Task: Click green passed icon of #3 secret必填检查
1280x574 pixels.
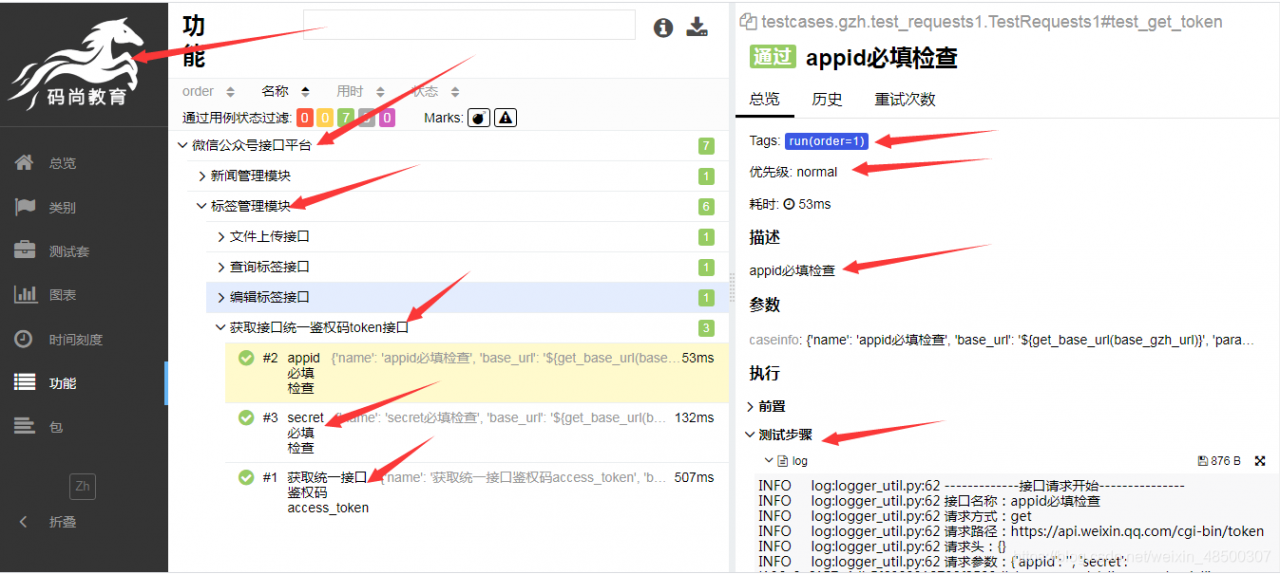Action: 246,418
